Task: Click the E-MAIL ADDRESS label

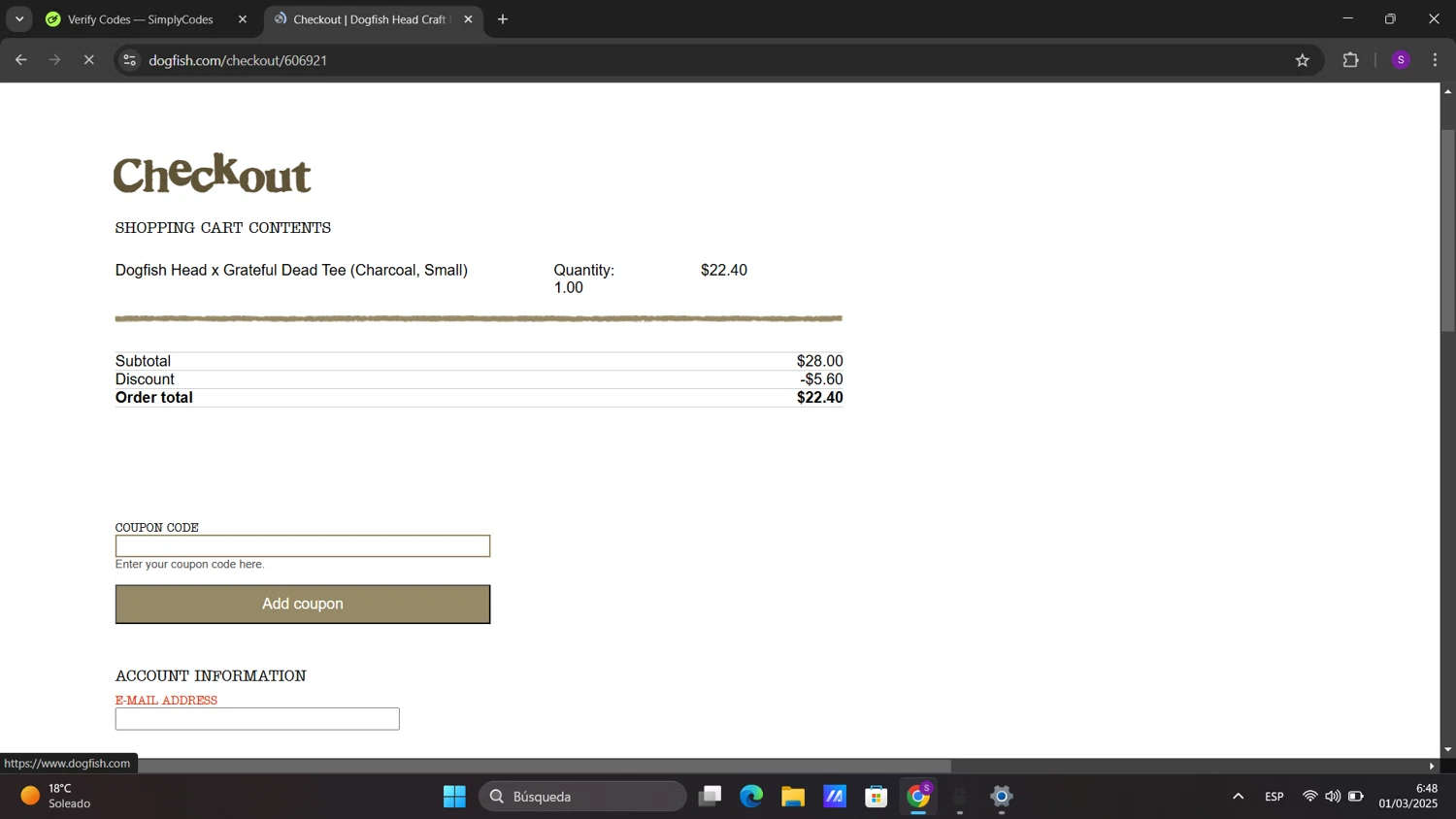Action: (166, 701)
